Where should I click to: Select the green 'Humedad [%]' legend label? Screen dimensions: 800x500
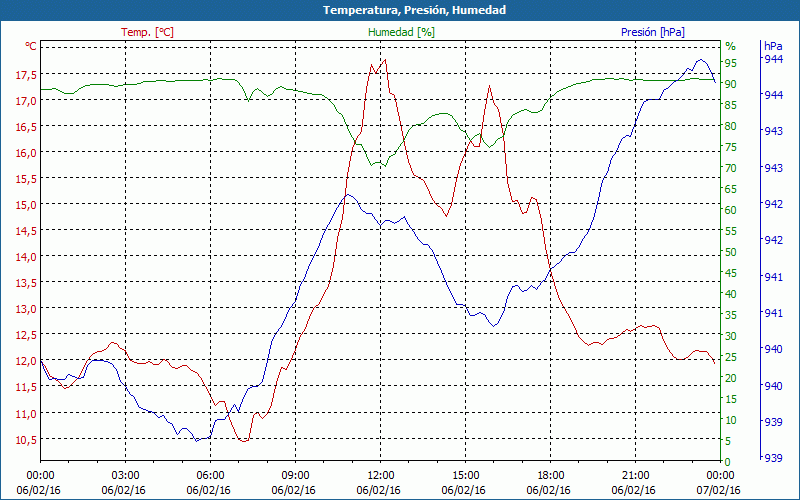[402, 32]
